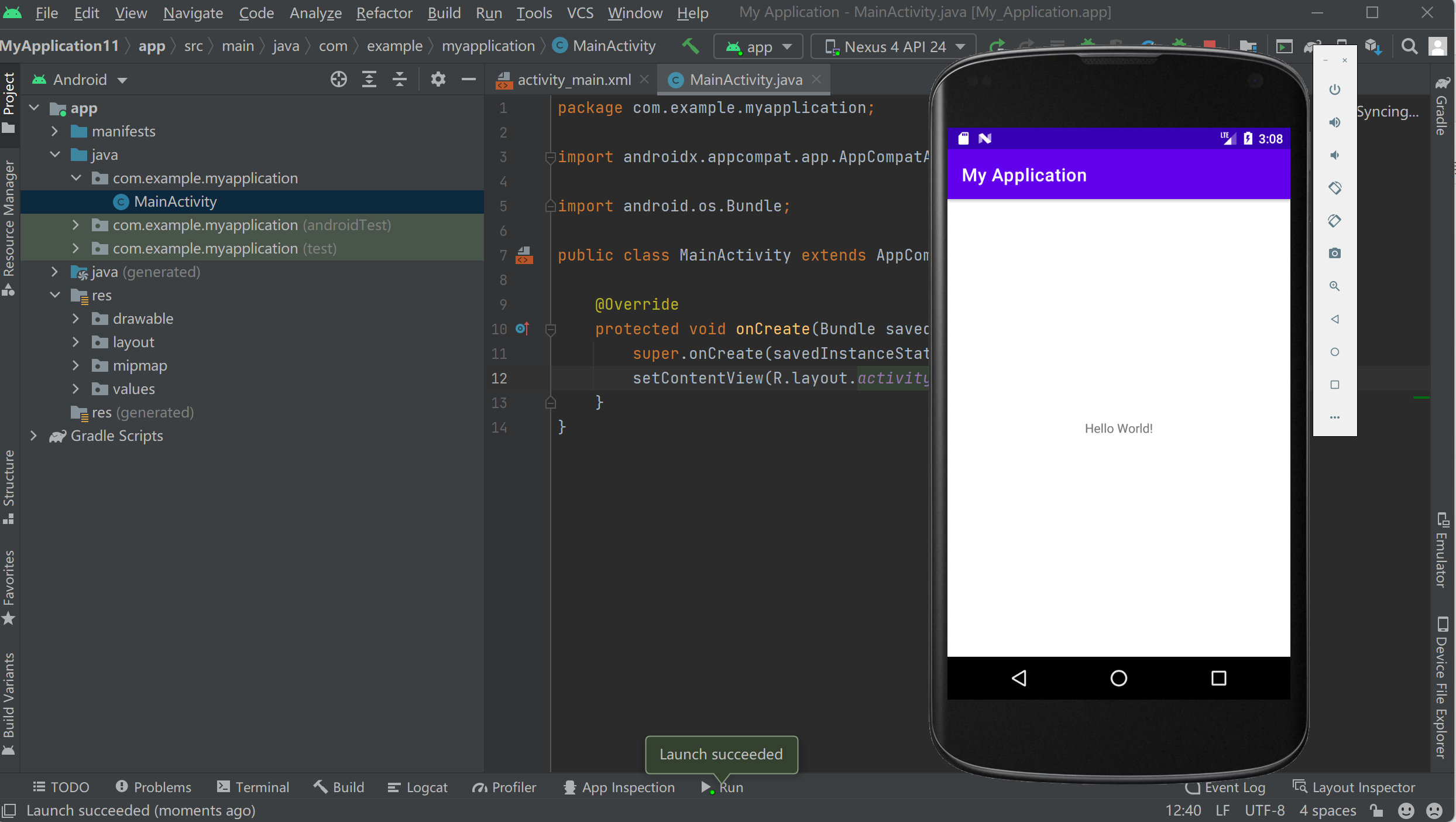
Task: Open the Build menu
Action: click(444, 13)
